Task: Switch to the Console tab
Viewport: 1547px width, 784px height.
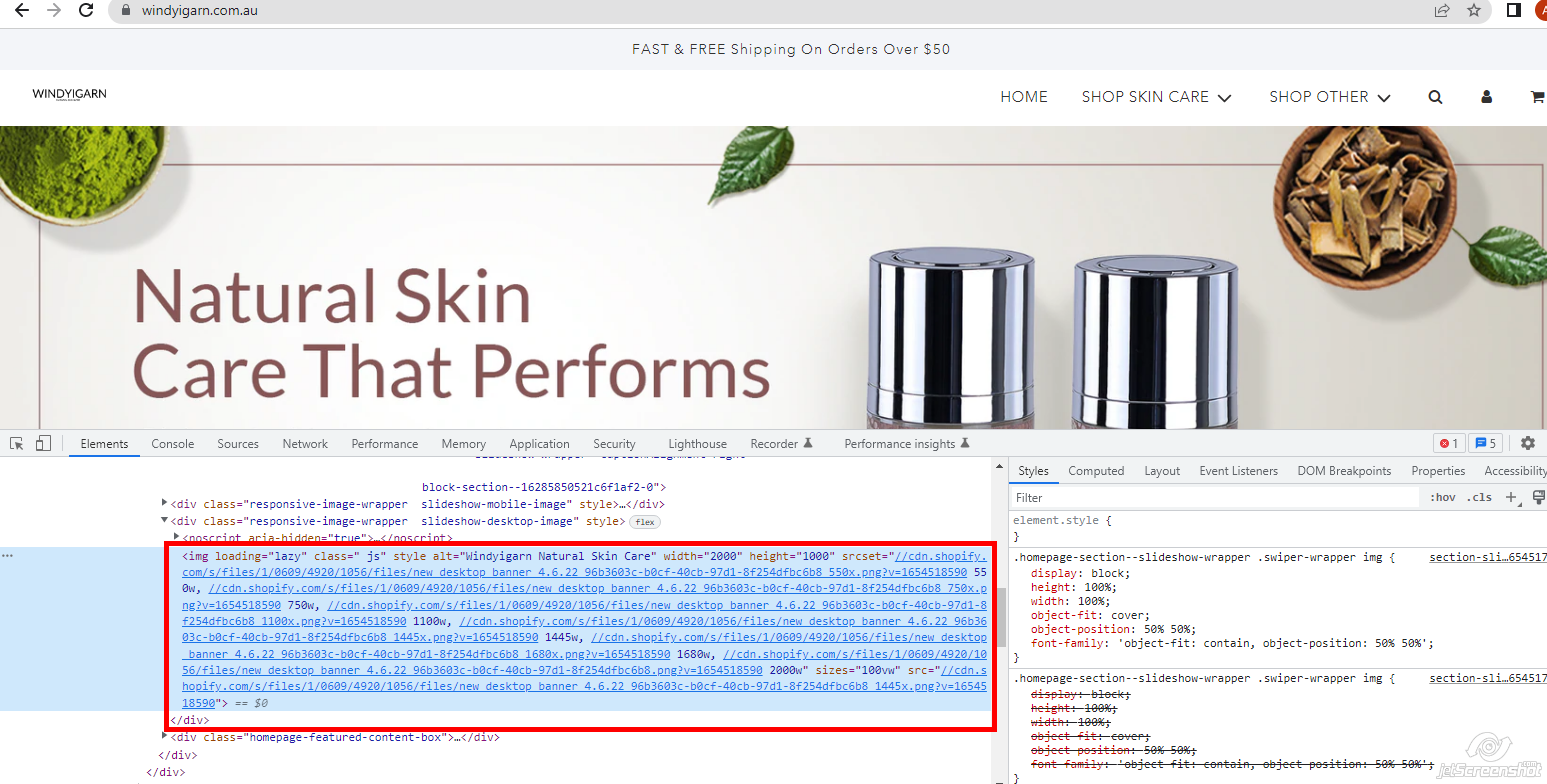Action: point(173,444)
